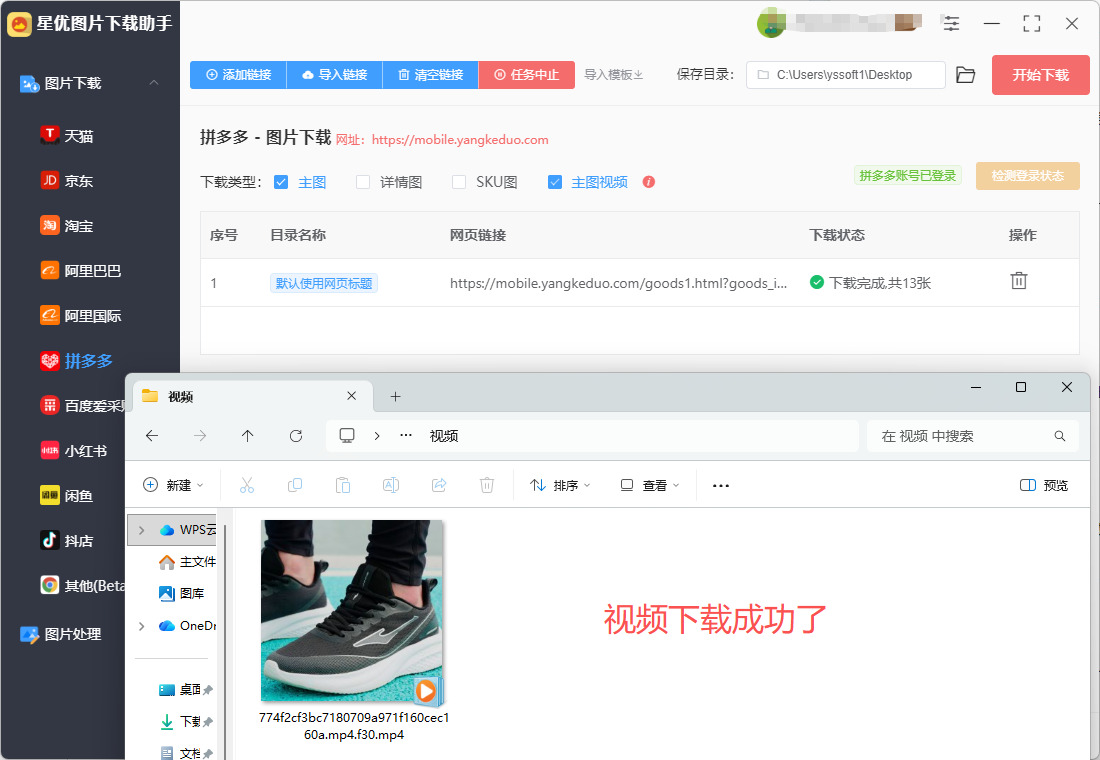Click the 添加链接 button
1100x760 pixels.
point(239,74)
